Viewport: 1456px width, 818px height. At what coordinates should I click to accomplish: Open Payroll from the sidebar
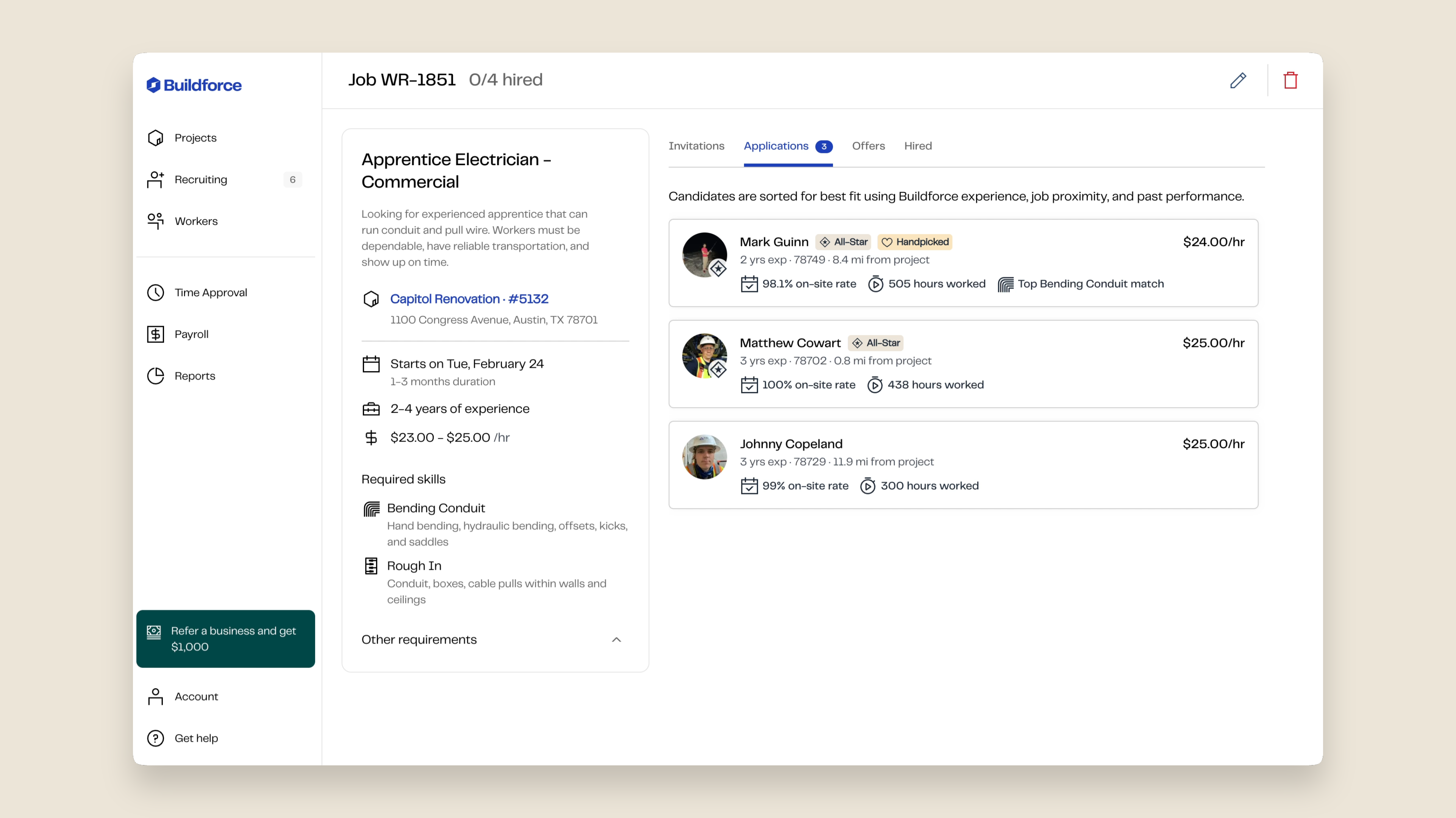pos(191,334)
